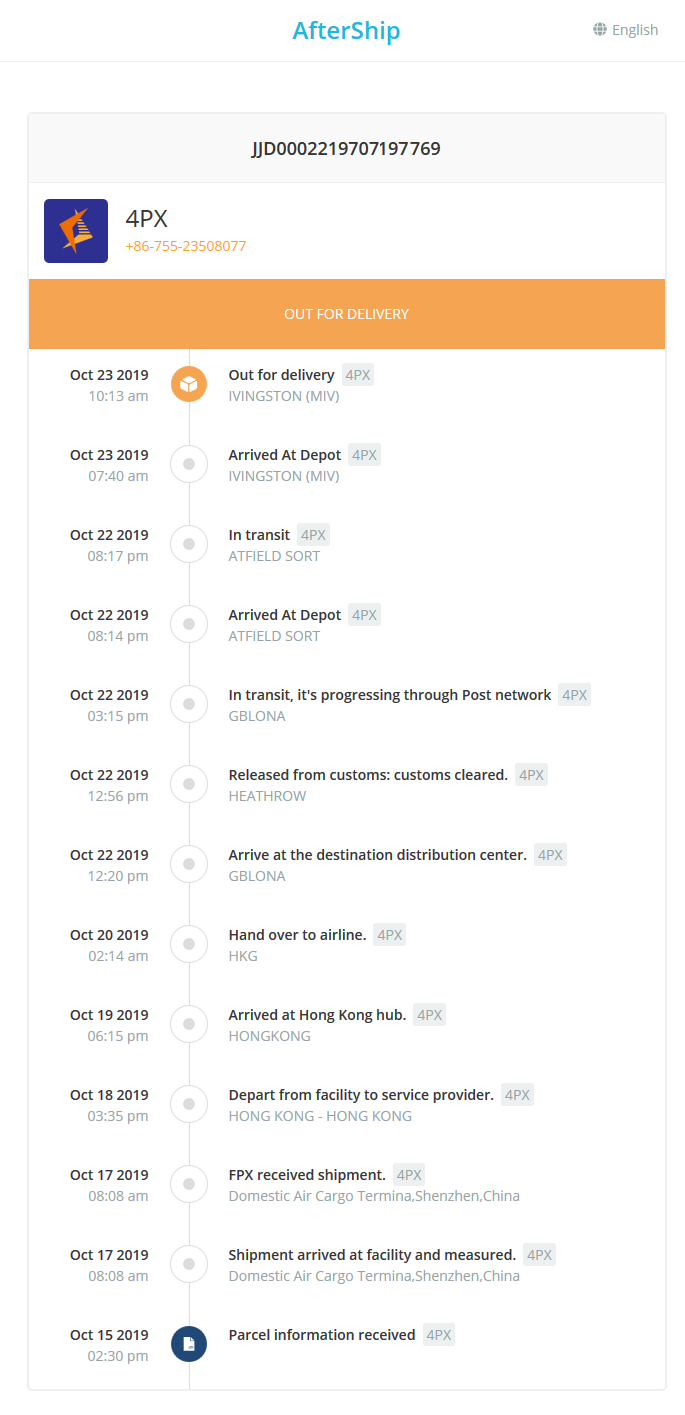Click the orange Out for delivery package icon
The width and height of the screenshot is (685, 1415).
click(x=189, y=384)
